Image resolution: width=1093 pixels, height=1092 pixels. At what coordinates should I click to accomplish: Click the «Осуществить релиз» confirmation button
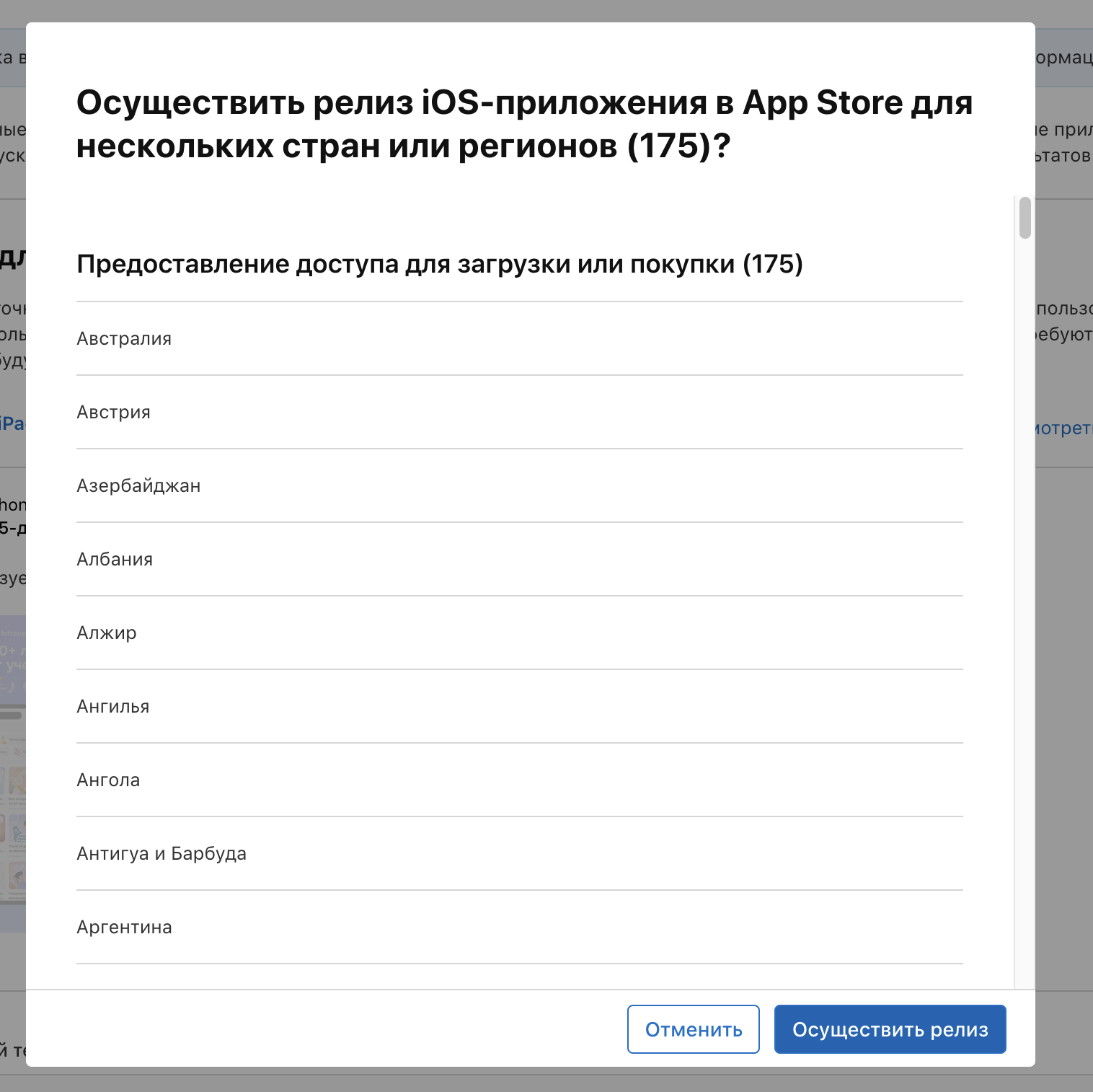click(x=890, y=1029)
